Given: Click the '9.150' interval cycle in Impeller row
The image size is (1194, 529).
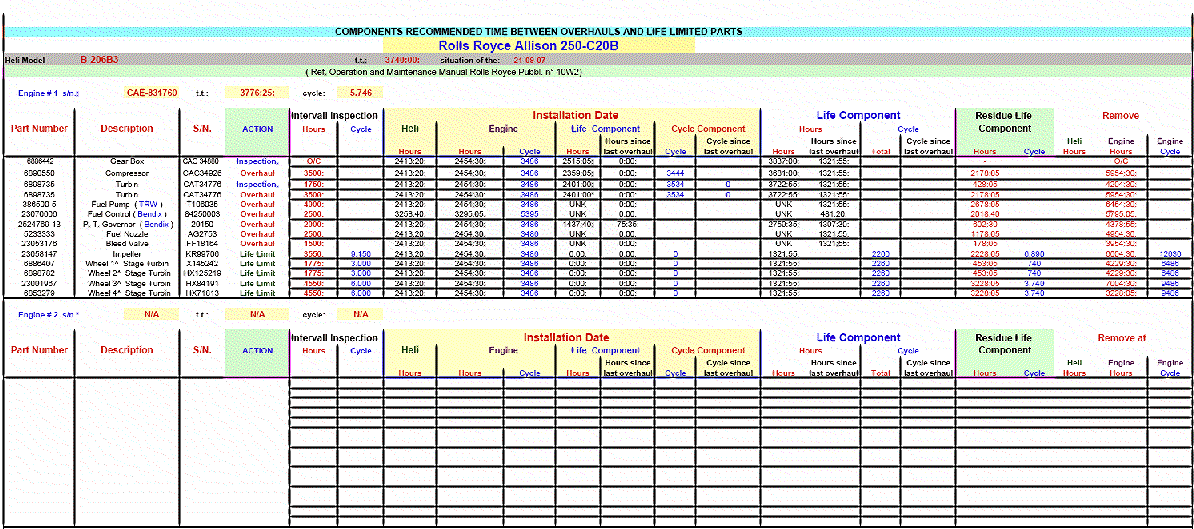Looking at the screenshot, I should pyautogui.click(x=360, y=251).
